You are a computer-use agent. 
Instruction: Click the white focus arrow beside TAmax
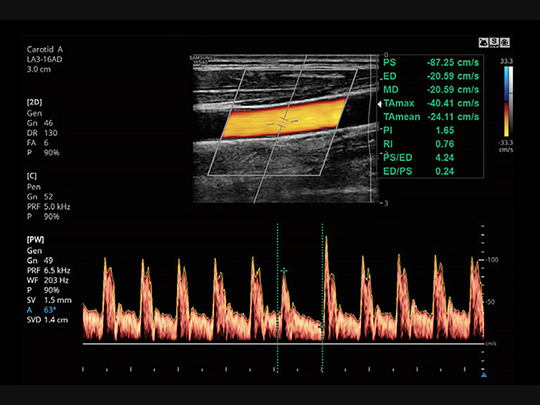pos(380,104)
